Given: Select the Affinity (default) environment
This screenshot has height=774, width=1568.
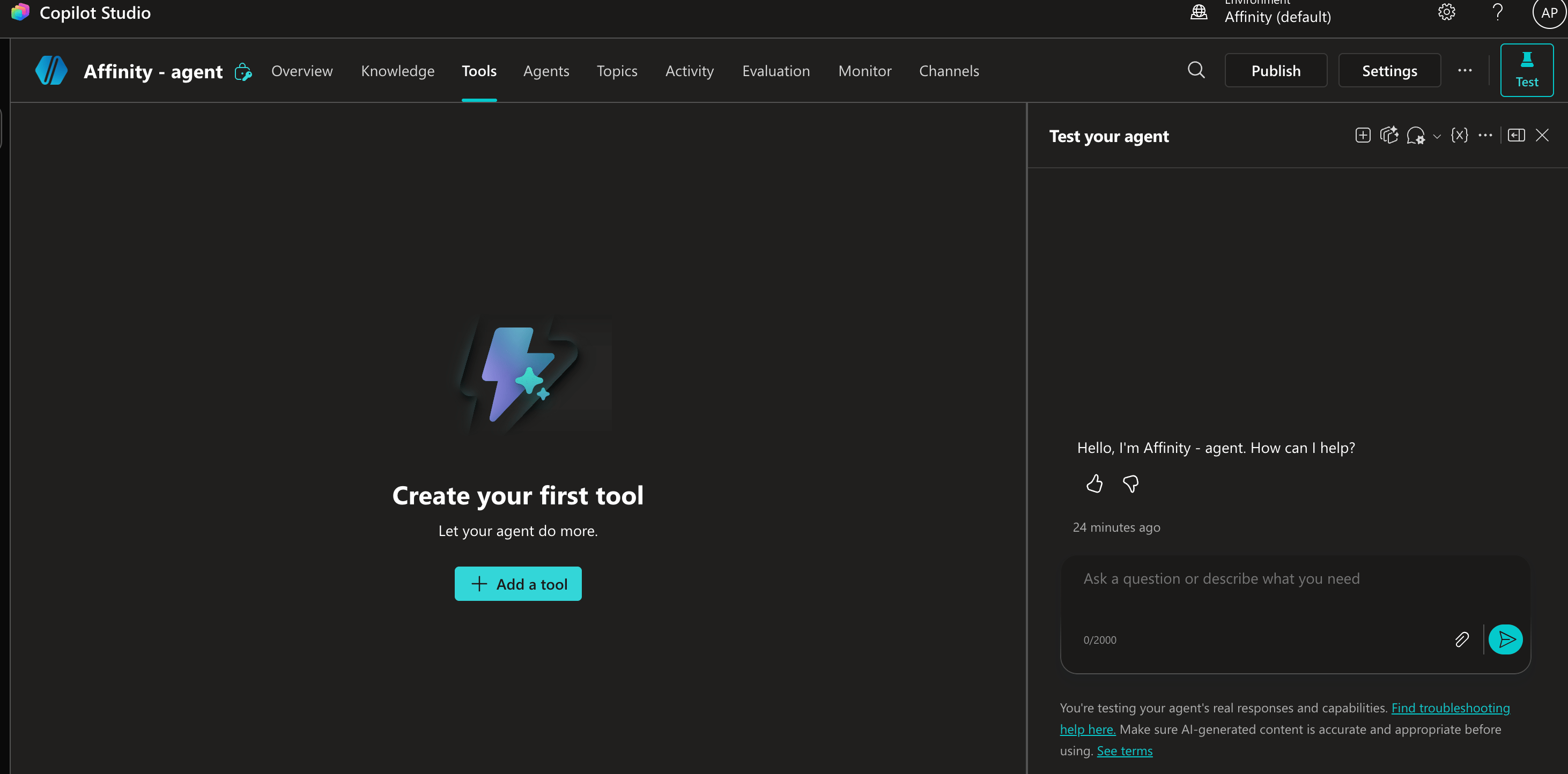Looking at the screenshot, I should [1277, 17].
